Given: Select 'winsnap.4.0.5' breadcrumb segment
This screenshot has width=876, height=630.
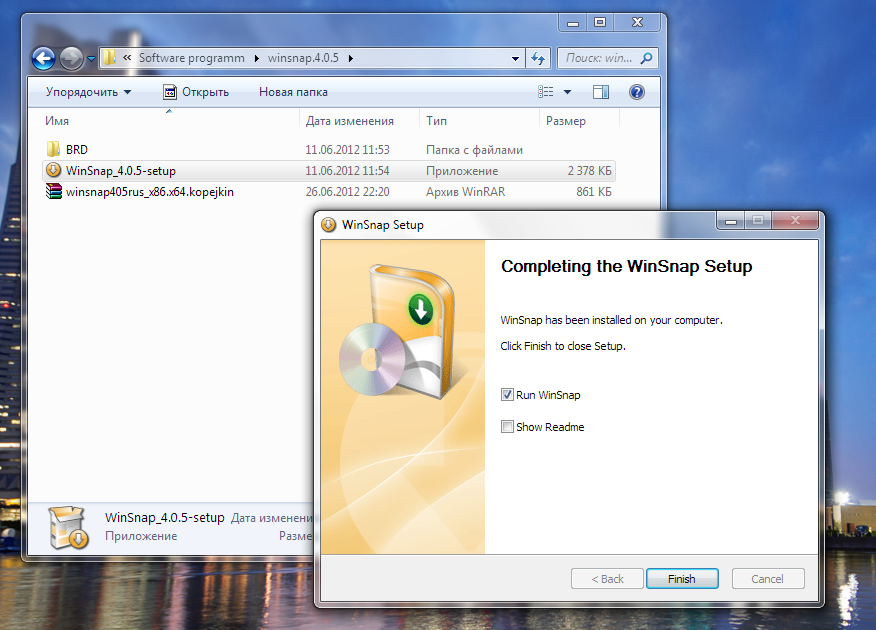Looking at the screenshot, I should [x=303, y=58].
